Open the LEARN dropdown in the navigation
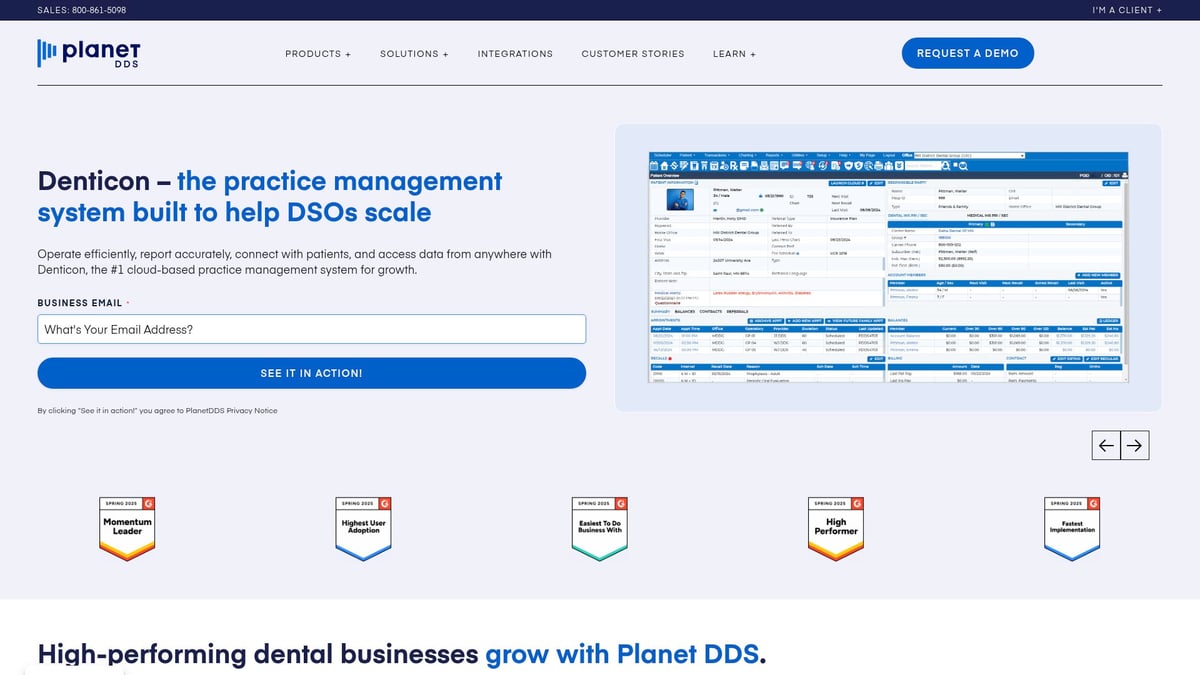 click(x=734, y=54)
